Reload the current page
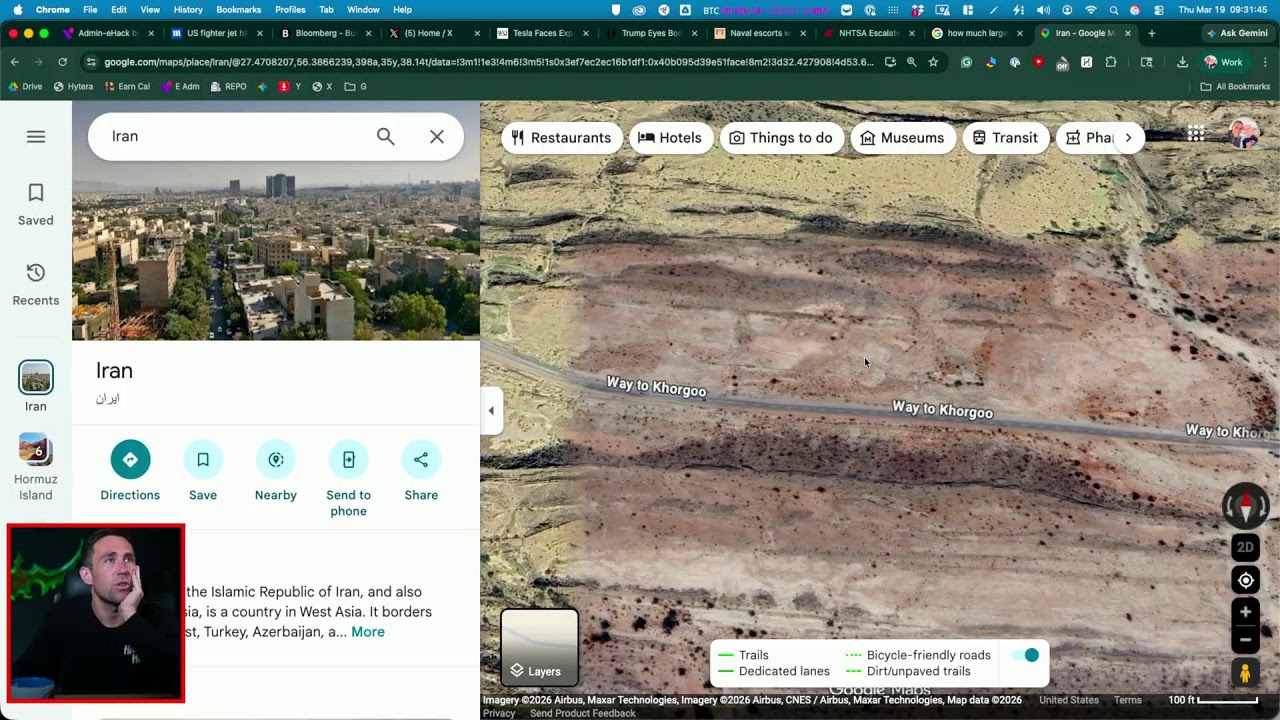The width and height of the screenshot is (1280, 720). pyautogui.click(x=62, y=62)
